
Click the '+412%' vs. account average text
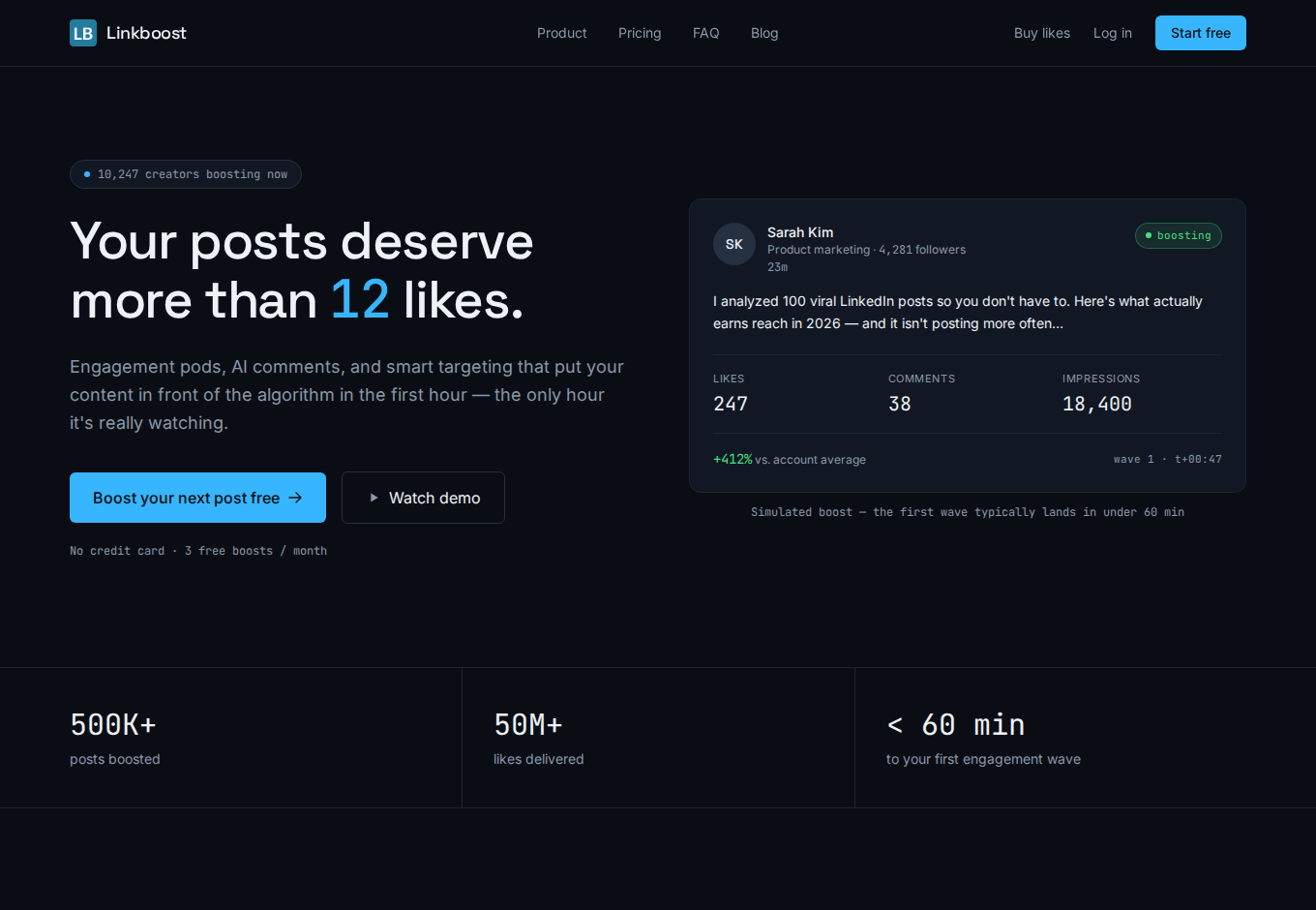790,459
